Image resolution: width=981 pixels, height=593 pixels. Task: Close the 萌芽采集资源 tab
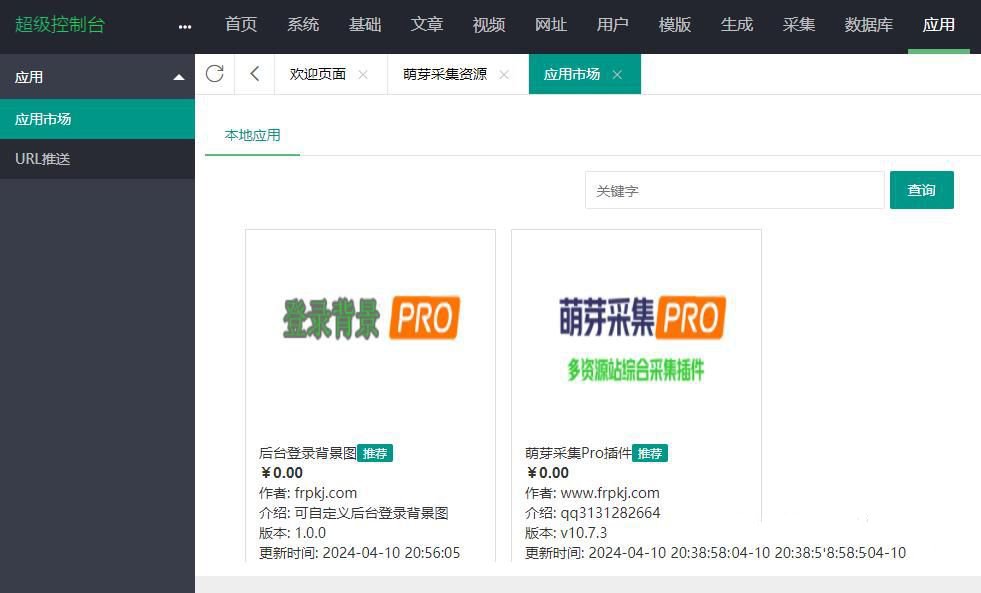point(504,74)
